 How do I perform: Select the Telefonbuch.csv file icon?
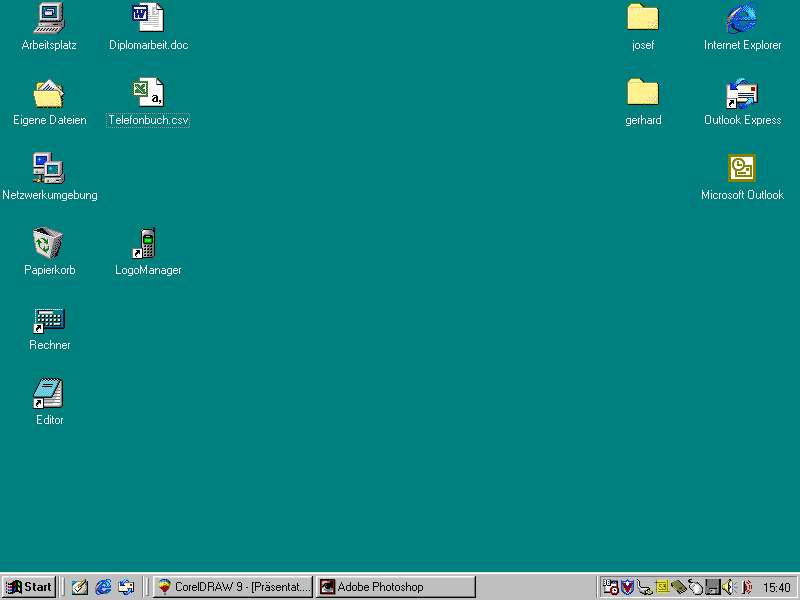148,94
